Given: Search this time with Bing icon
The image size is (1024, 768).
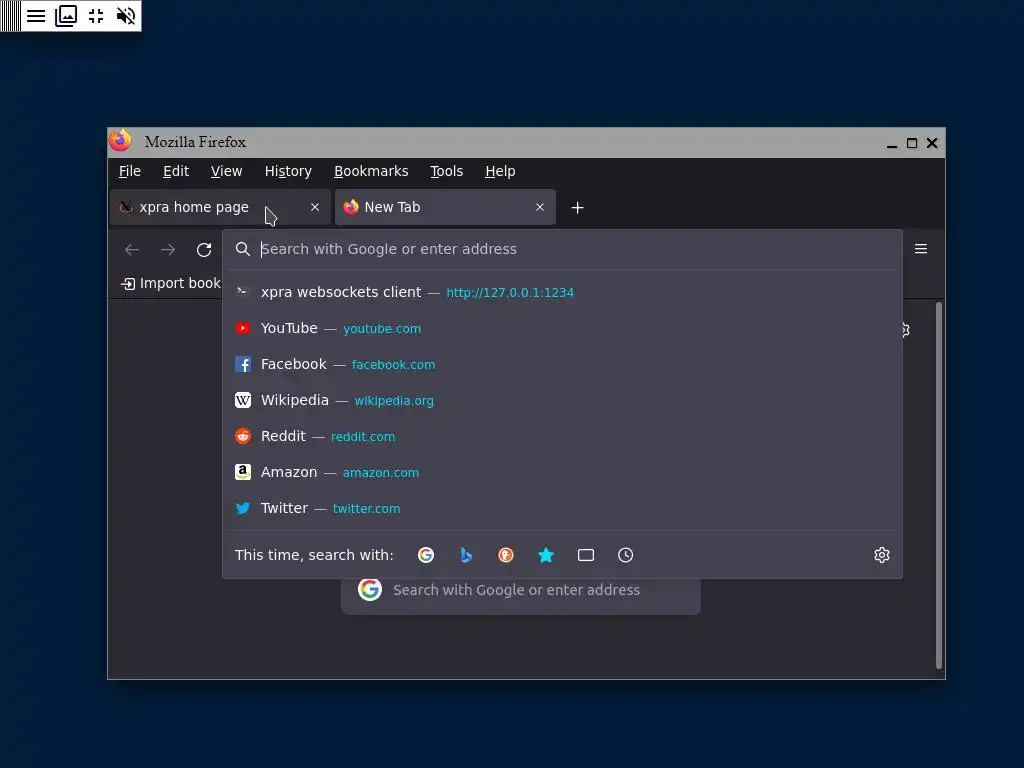Looking at the screenshot, I should 466,555.
